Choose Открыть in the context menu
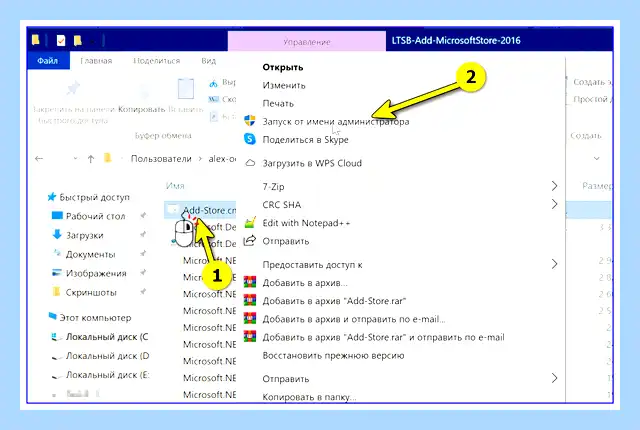The width and height of the screenshot is (640, 430). click(x=283, y=67)
